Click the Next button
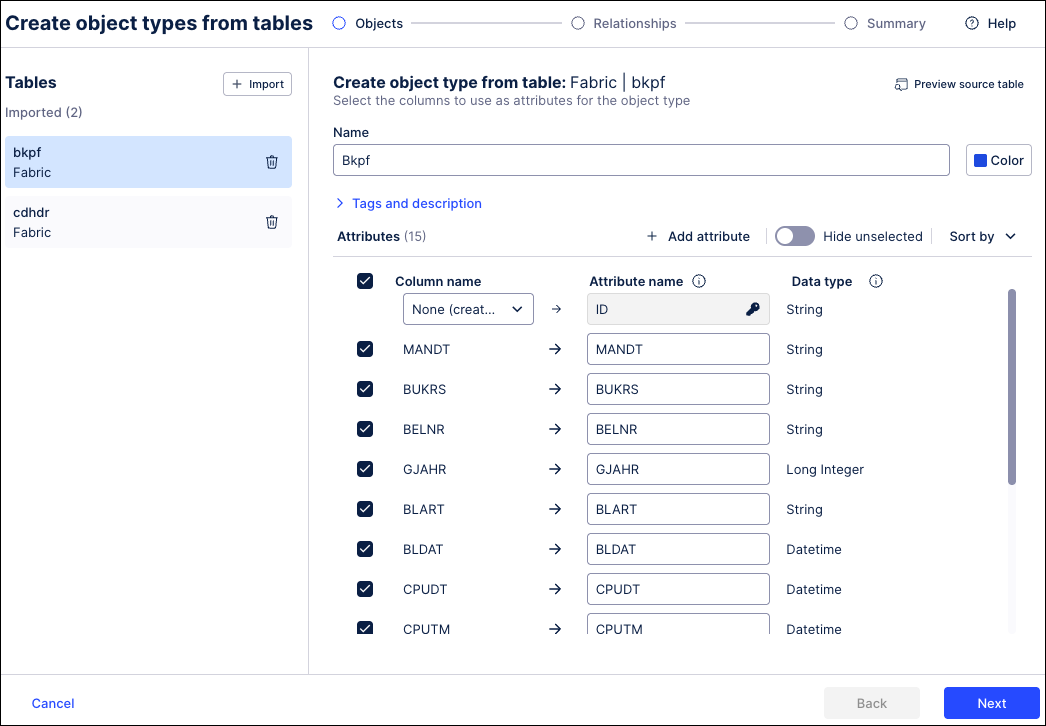 991,703
